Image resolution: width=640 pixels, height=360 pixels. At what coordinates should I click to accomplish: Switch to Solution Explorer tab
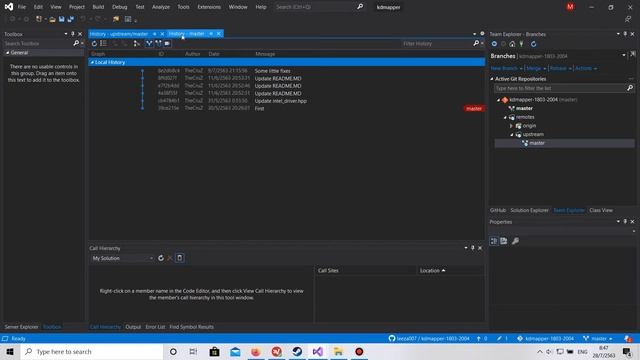(x=529, y=210)
